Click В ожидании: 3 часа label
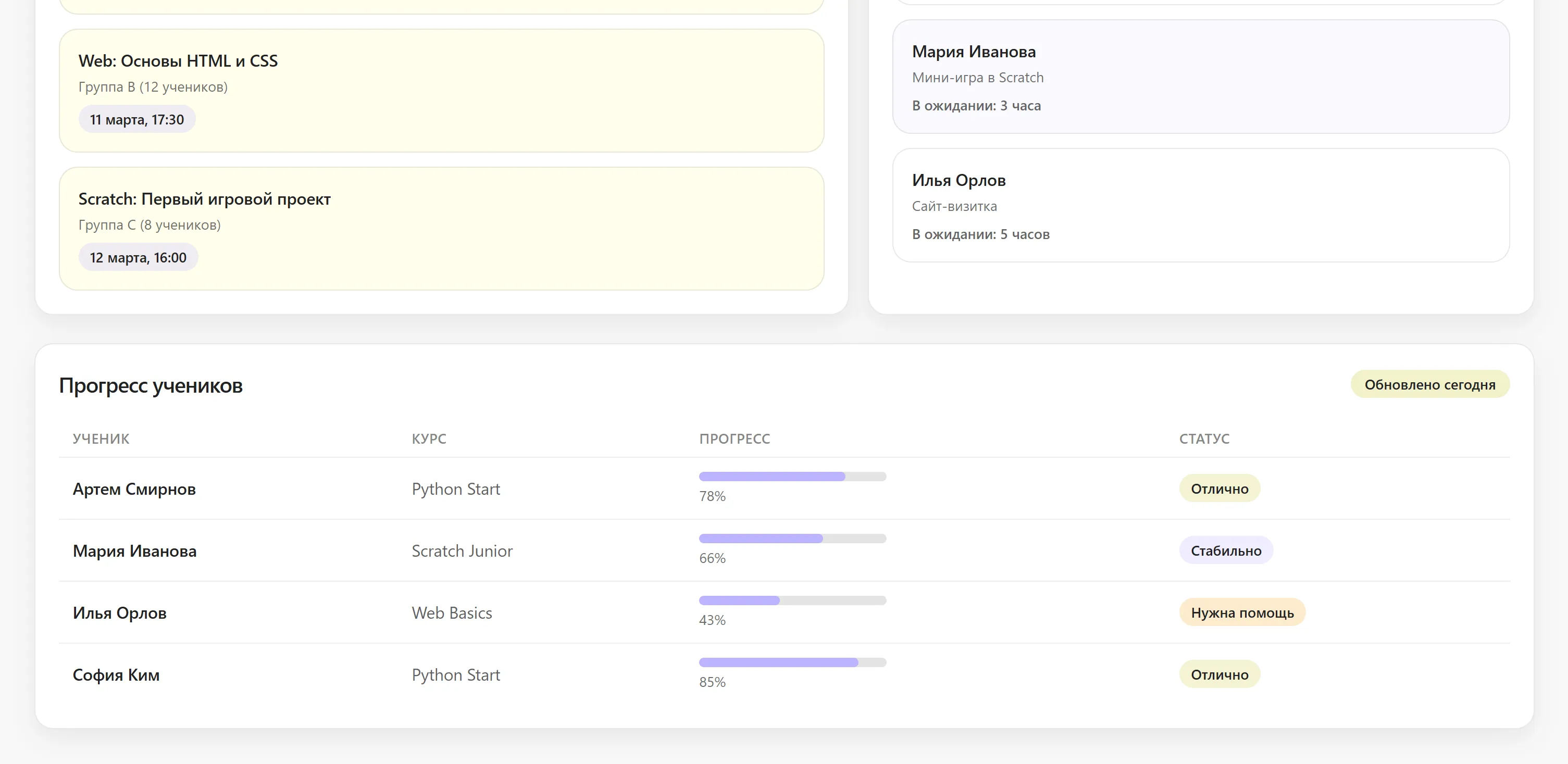Viewport: 1568px width, 764px height. (976, 106)
